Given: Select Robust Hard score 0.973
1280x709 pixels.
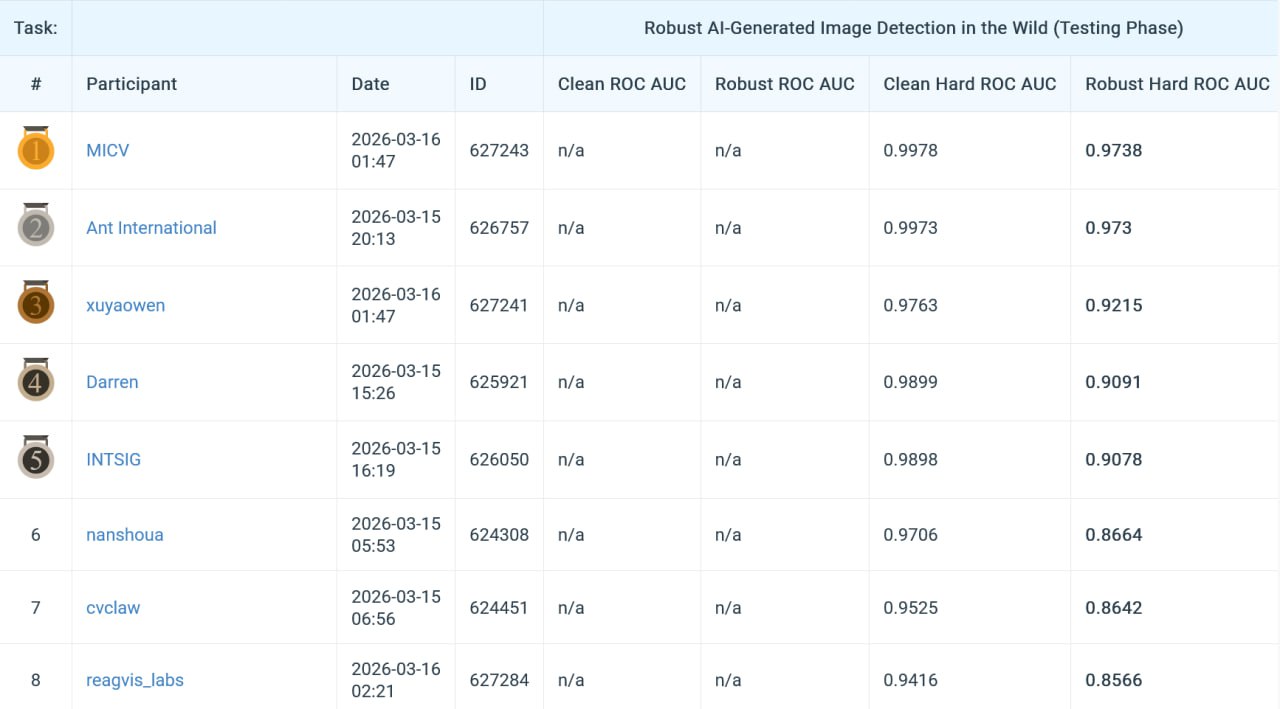Looking at the screenshot, I should (1109, 228).
